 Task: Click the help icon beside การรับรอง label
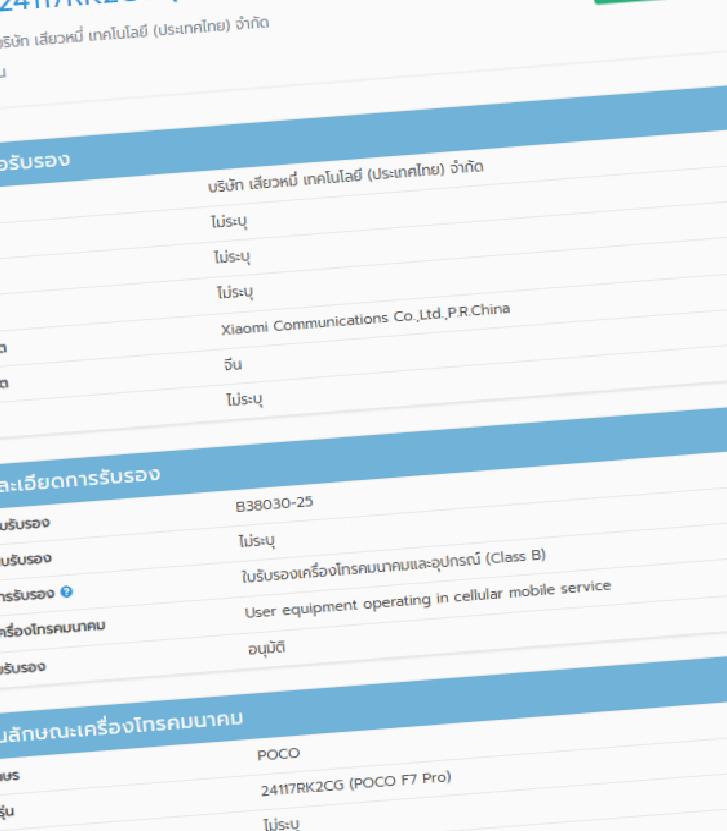coord(66,591)
